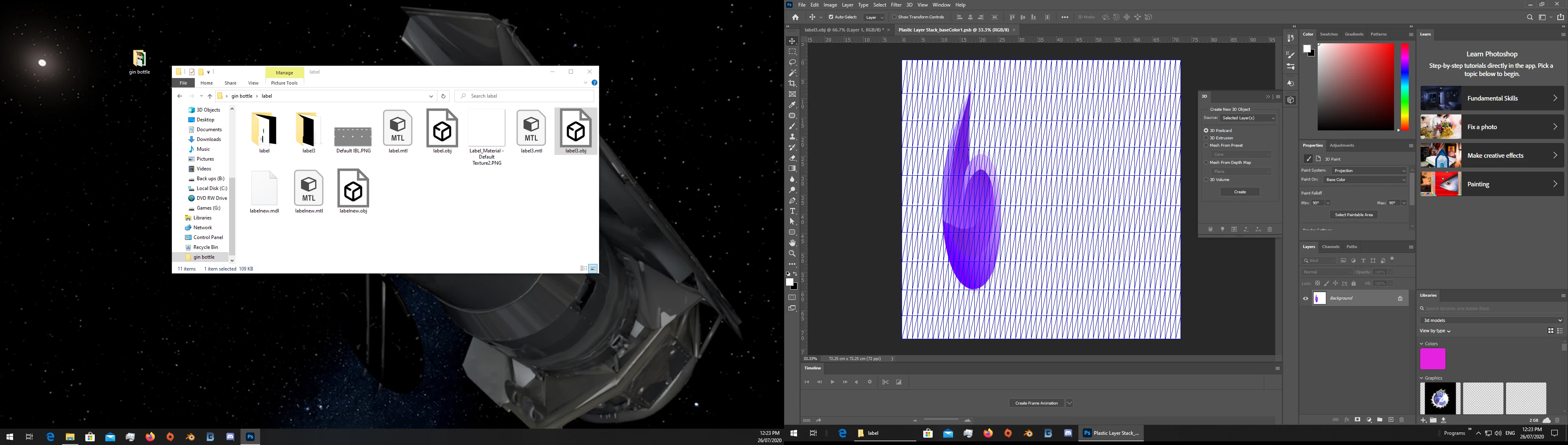Click Select Paintable Area button

1354,215
